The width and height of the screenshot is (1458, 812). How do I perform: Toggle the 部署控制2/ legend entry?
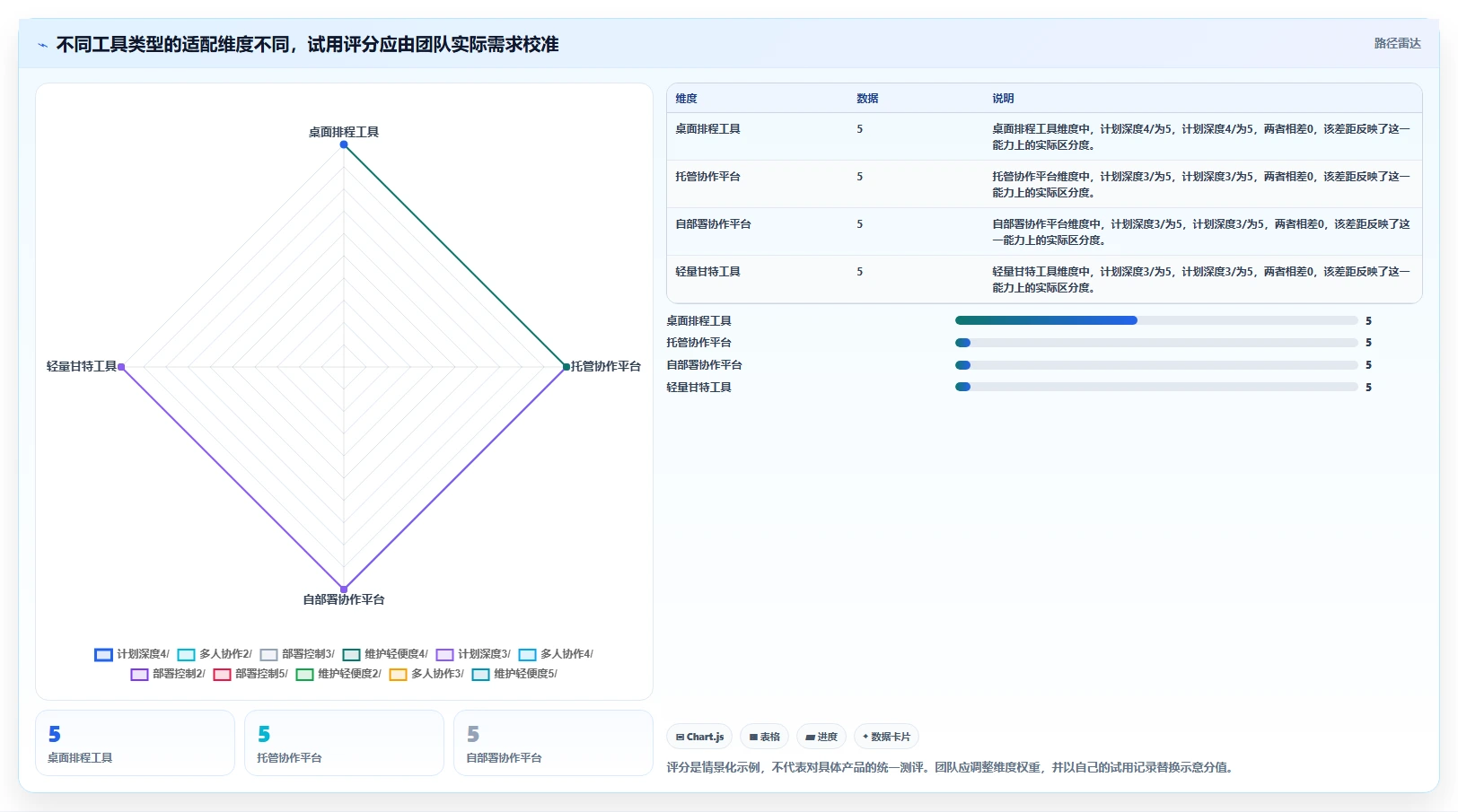pyautogui.click(x=168, y=674)
